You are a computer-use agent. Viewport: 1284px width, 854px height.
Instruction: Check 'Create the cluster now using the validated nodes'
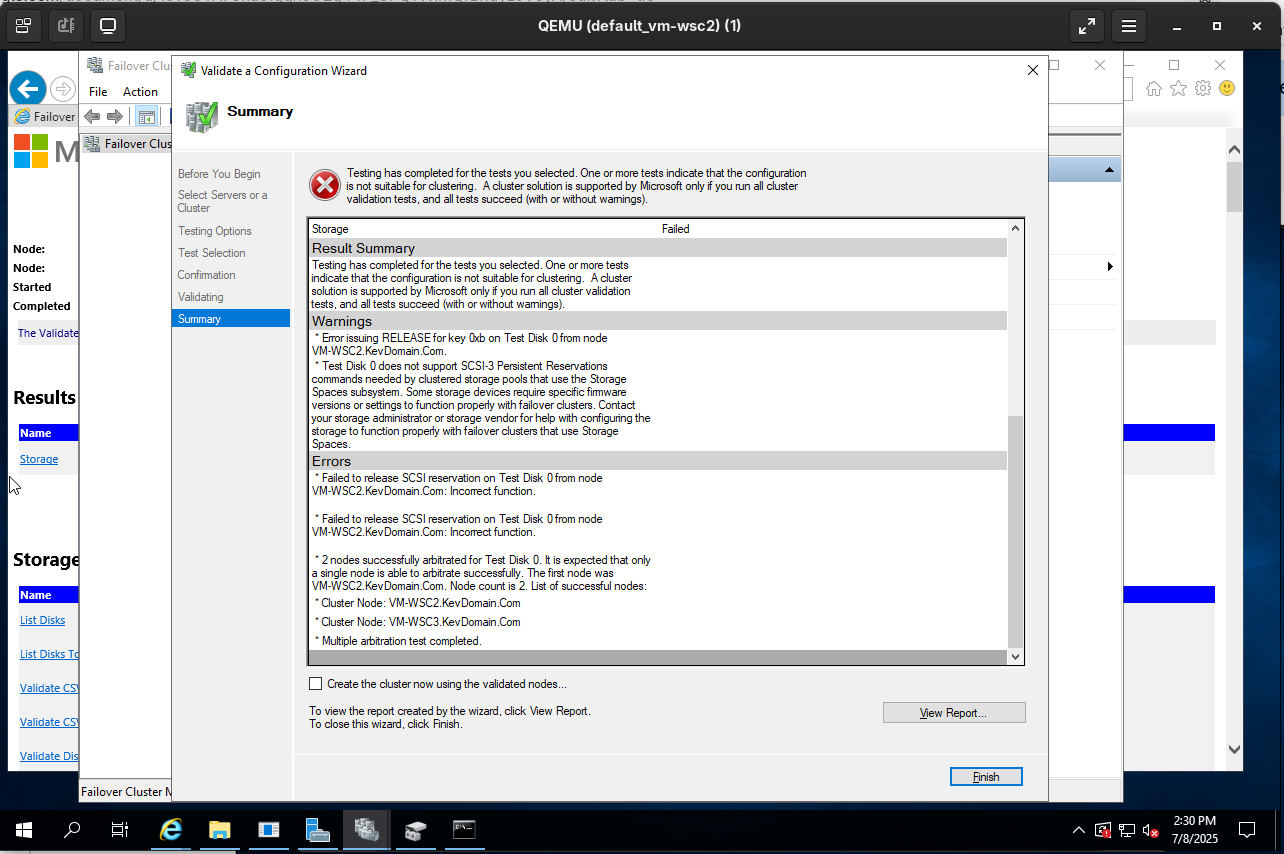(316, 684)
